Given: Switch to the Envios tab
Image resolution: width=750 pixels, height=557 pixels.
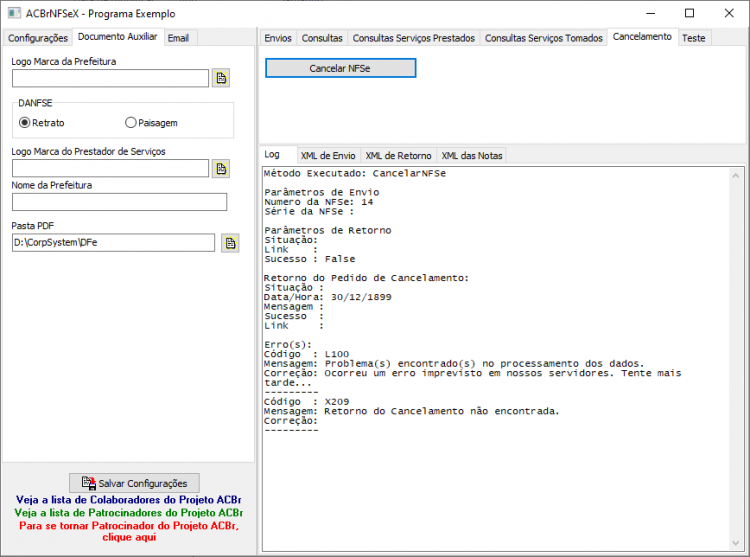Looking at the screenshot, I should coord(278,38).
